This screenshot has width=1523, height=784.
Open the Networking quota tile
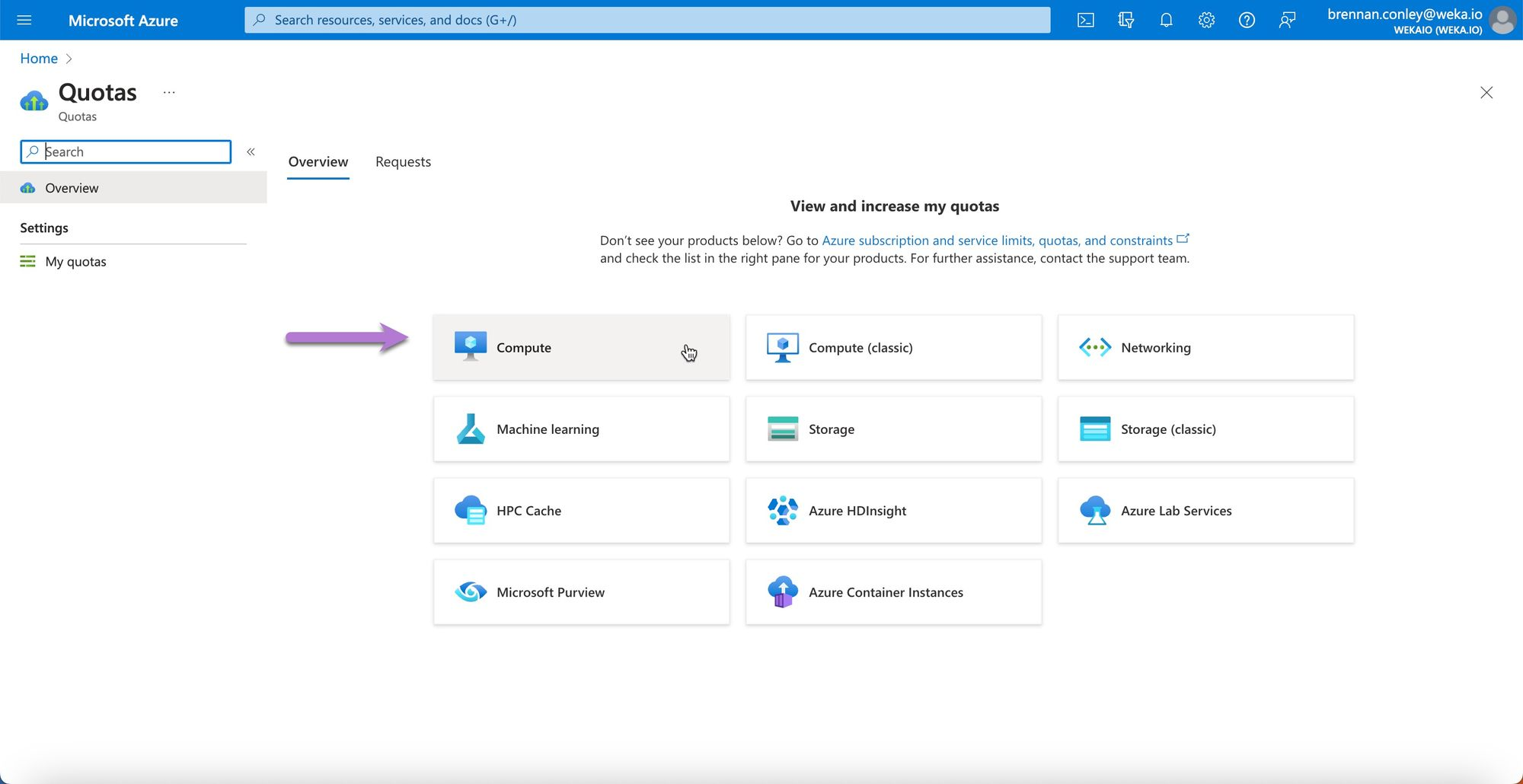[x=1205, y=348]
